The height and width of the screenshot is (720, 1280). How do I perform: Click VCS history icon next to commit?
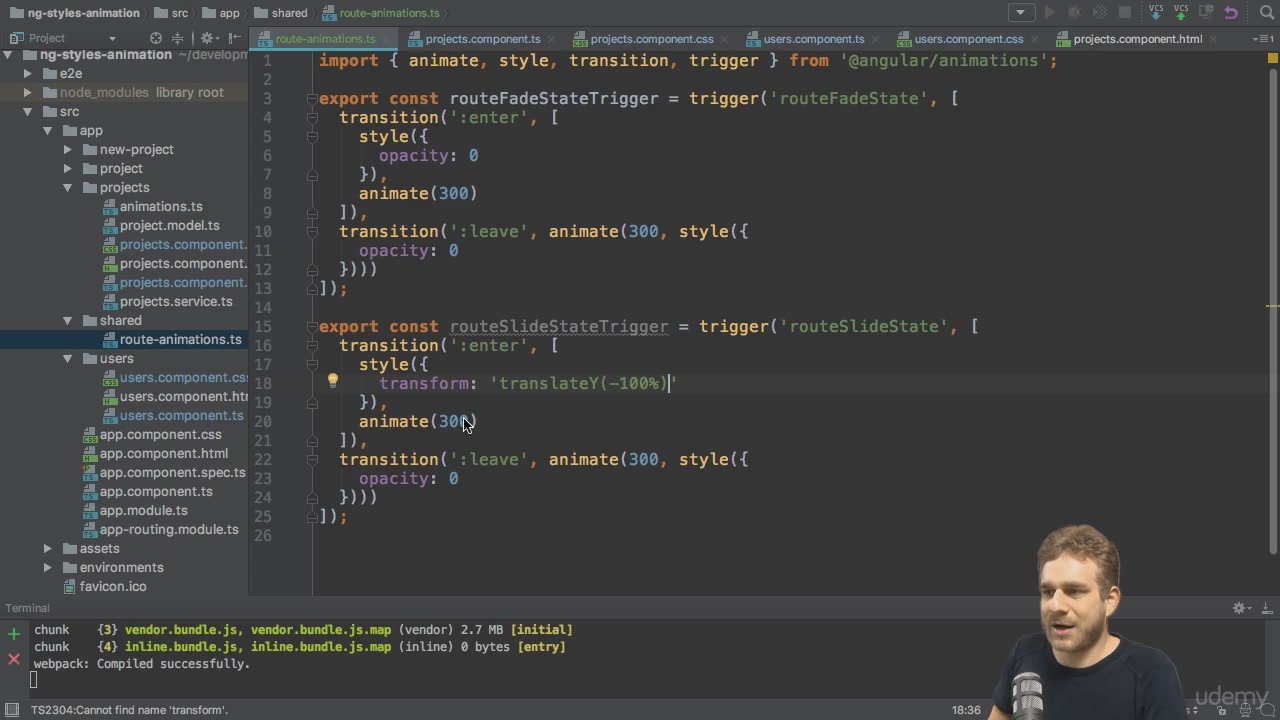point(1206,13)
